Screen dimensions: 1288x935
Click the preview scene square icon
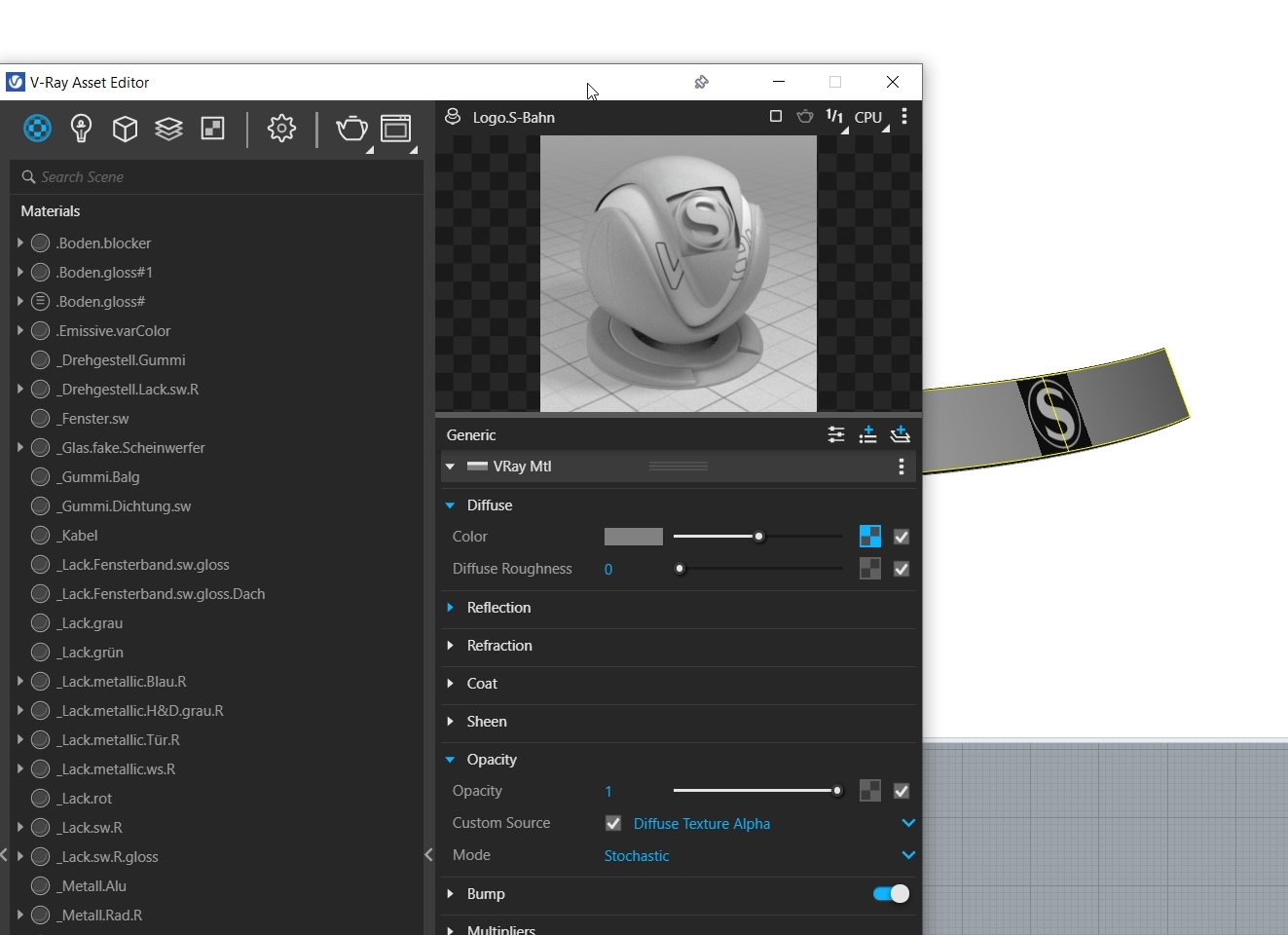tap(776, 116)
